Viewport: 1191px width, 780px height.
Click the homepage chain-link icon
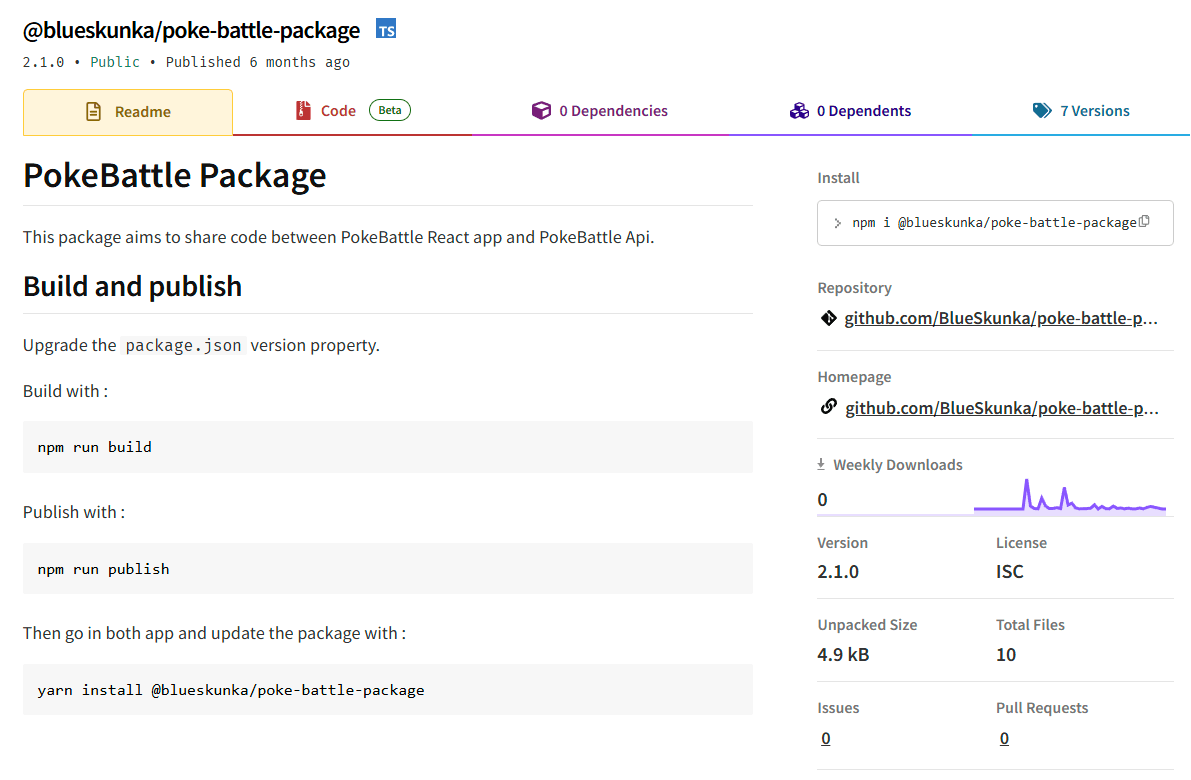829,407
